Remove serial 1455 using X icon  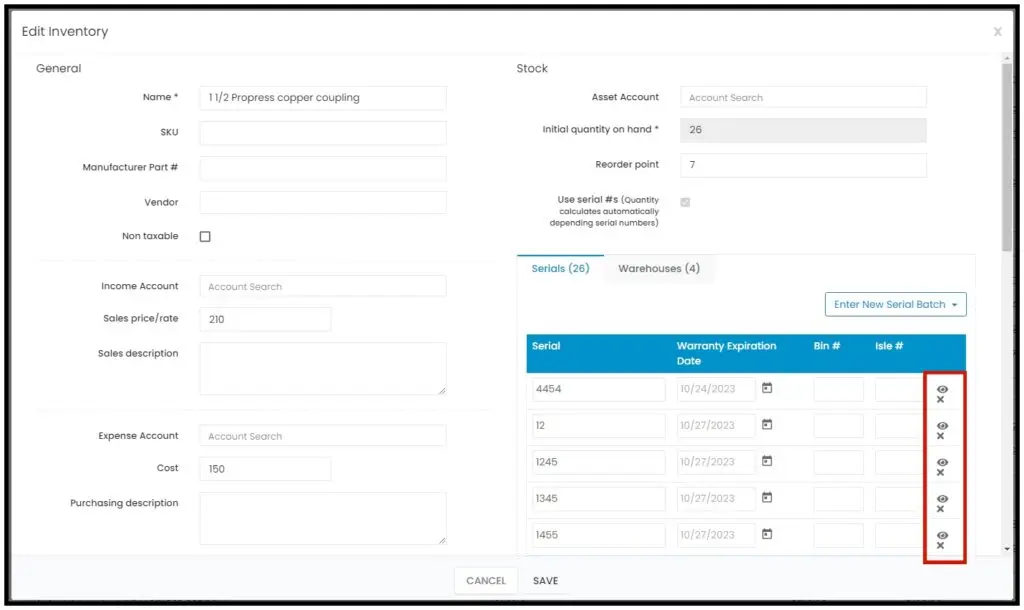pos(940,546)
